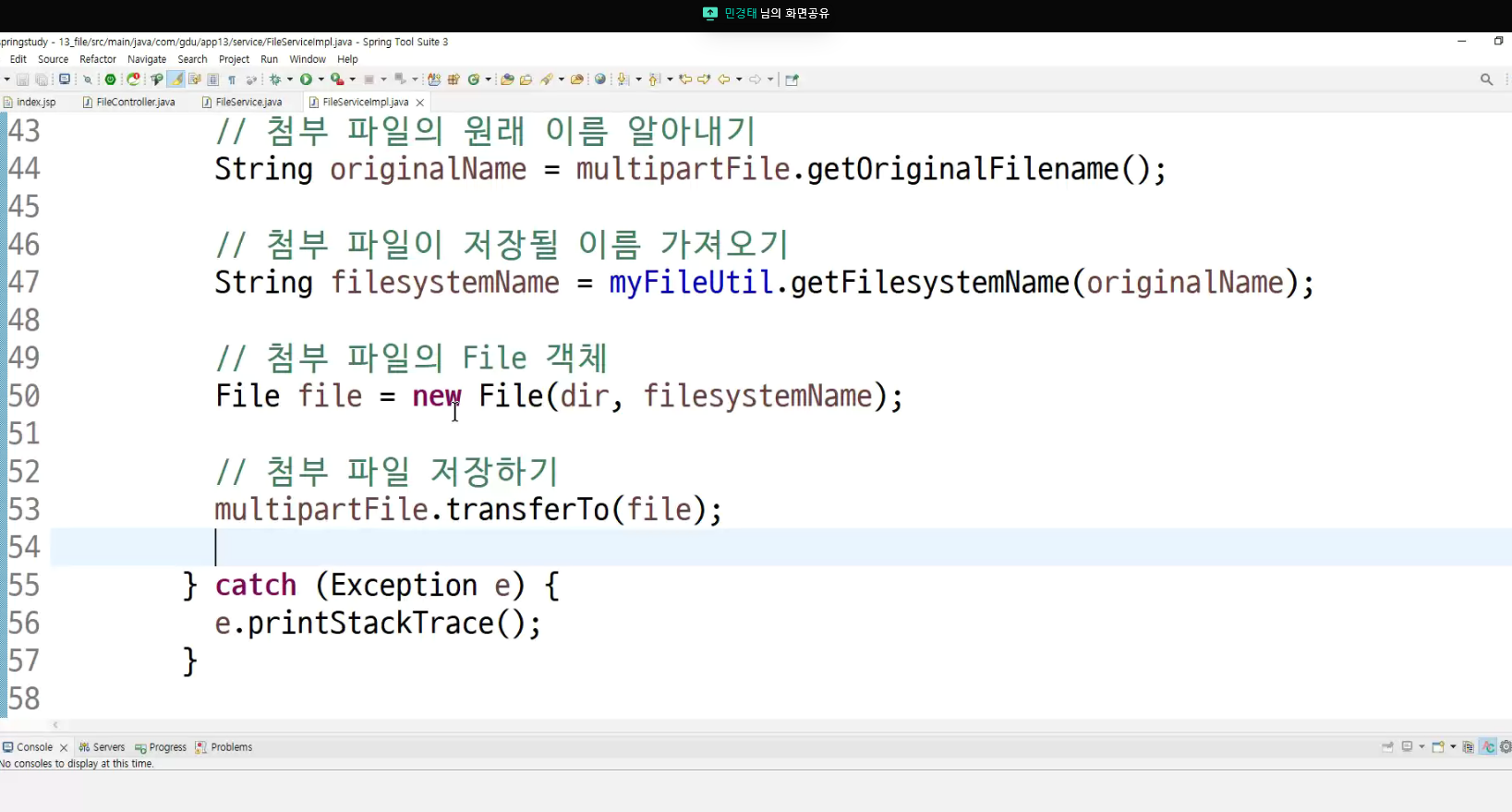1512x812 pixels.
Task: Open the Navigate menu
Action: click(x=147, y=59)
